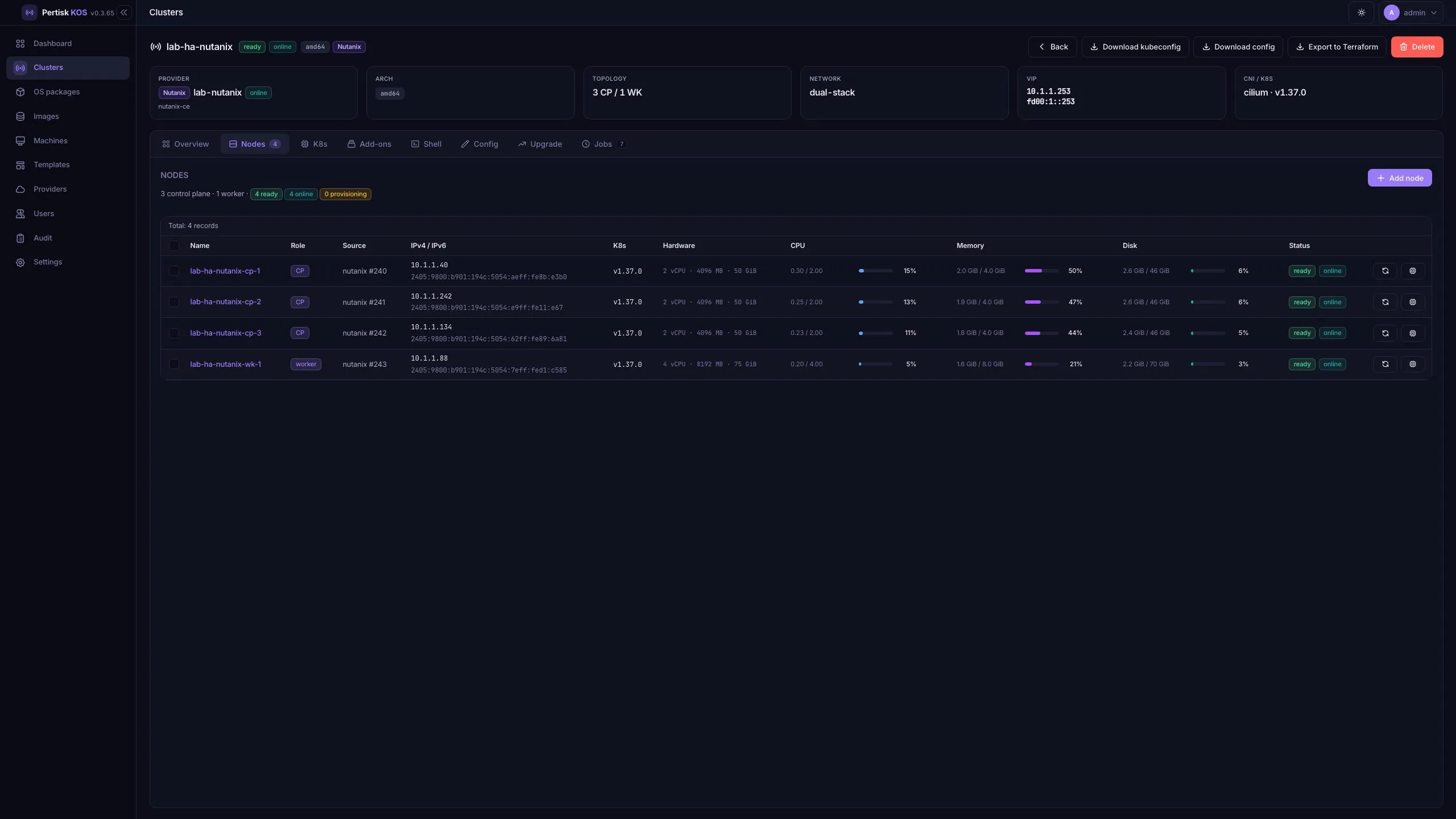Click the '4 ready' badge
Image resolution: width=1456 pixels, height=819 pixels.
[x=266, y=194]
